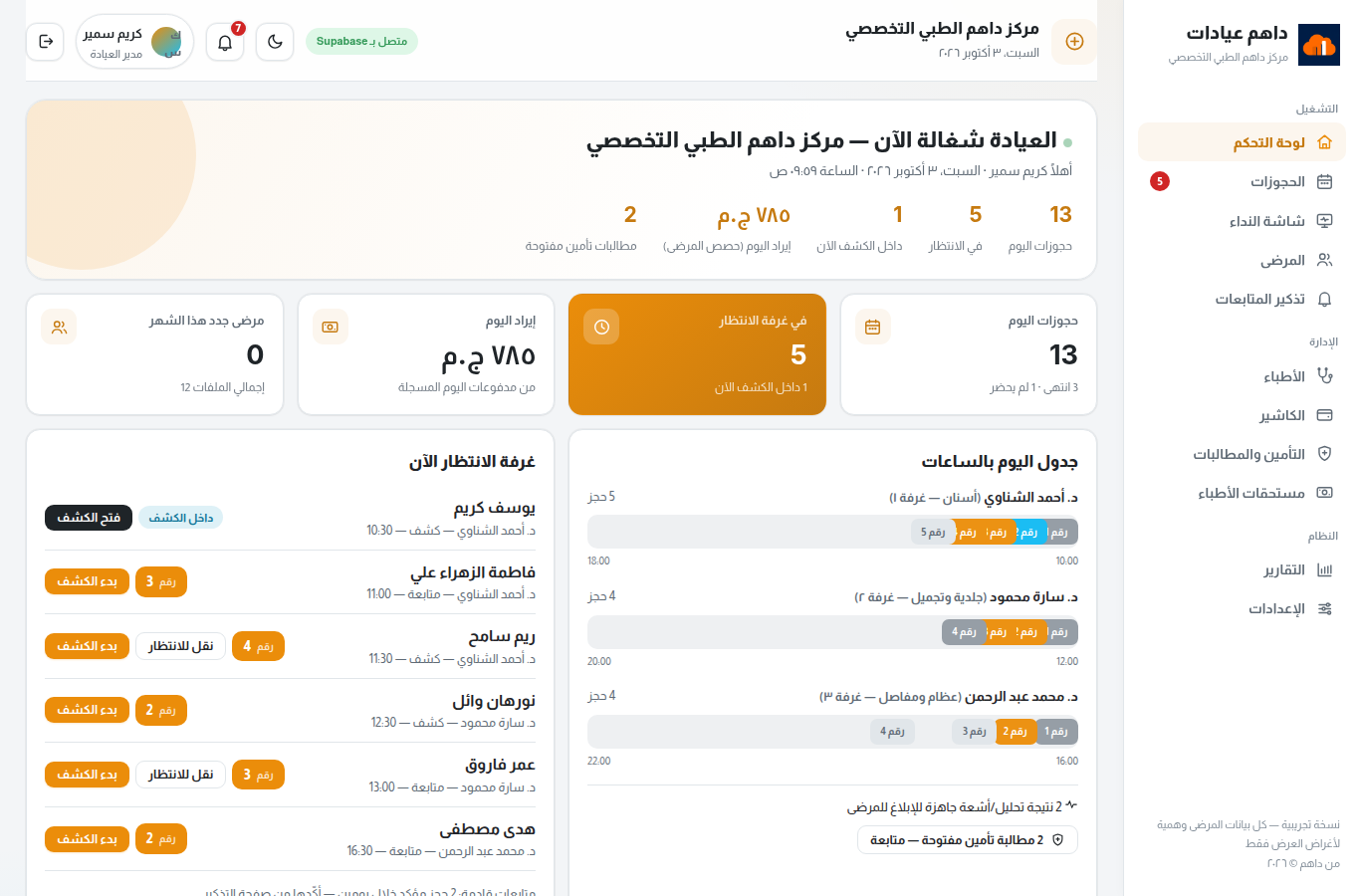The height and width of the screenshot is (896, 1360).
Task: Select the bell icon for تذكير المتابعات
Action: [x=1324, y=299]
